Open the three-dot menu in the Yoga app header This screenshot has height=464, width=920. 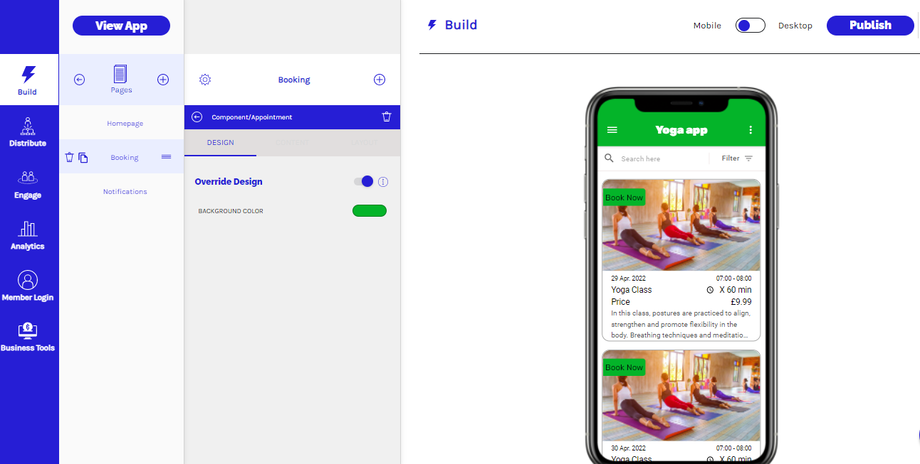(x=750, y=130)
